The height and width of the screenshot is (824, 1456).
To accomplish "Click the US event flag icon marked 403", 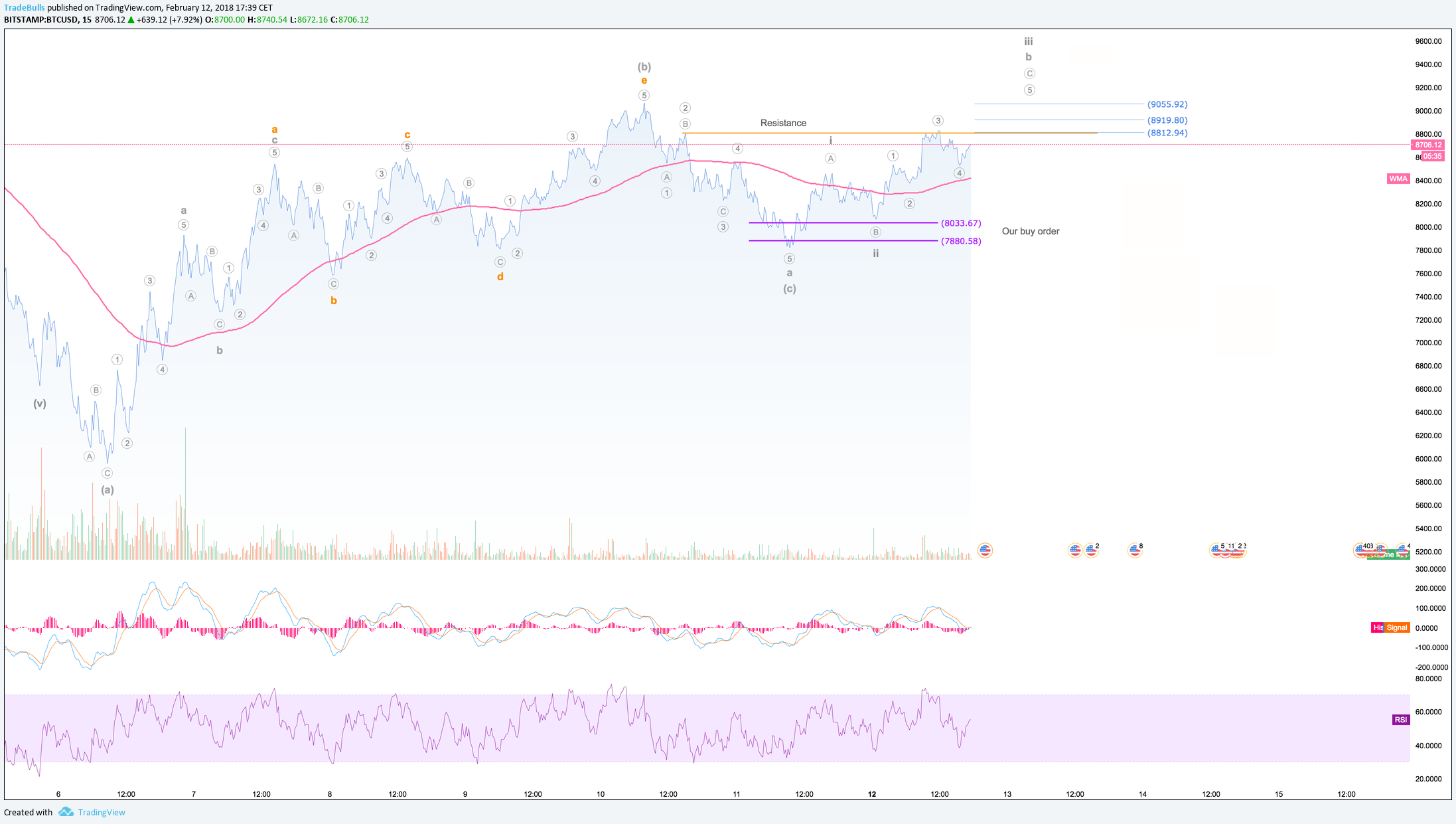I will (1361, 550).
